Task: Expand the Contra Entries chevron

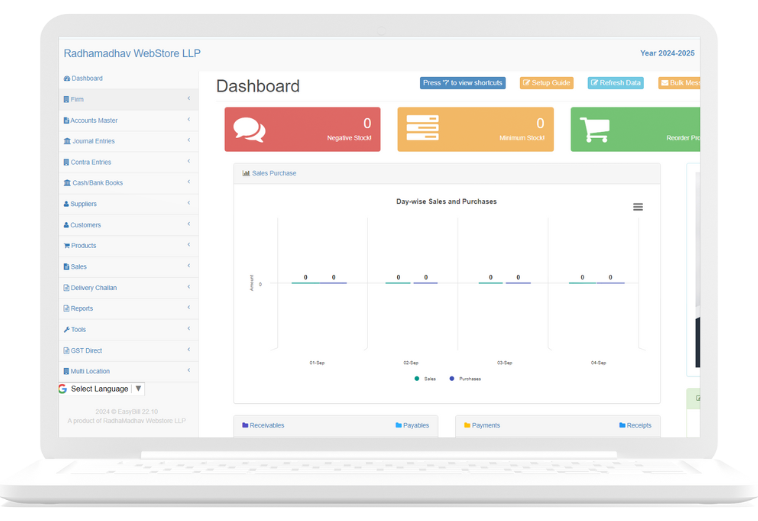Action: [189, 161]
